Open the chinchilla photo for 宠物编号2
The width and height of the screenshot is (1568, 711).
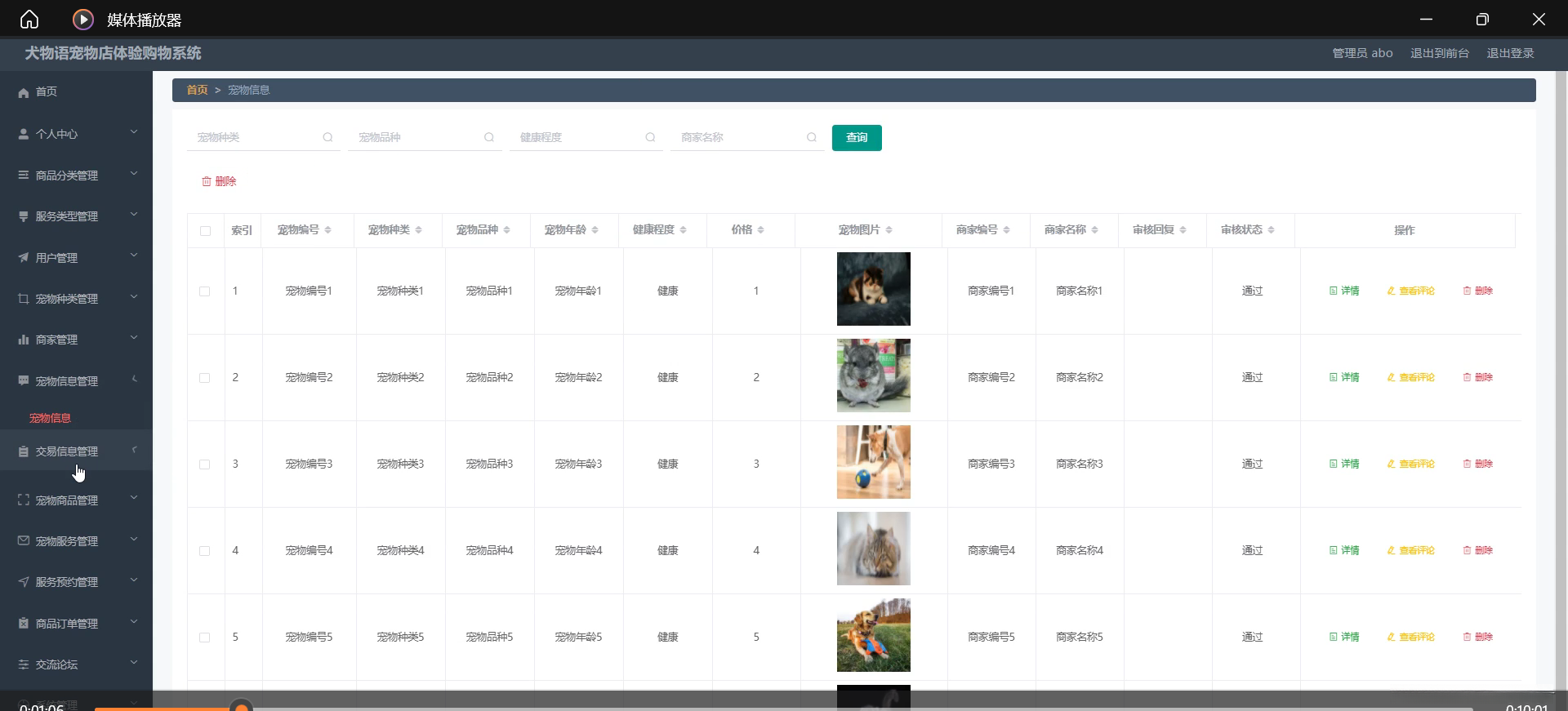click(874, 375)
